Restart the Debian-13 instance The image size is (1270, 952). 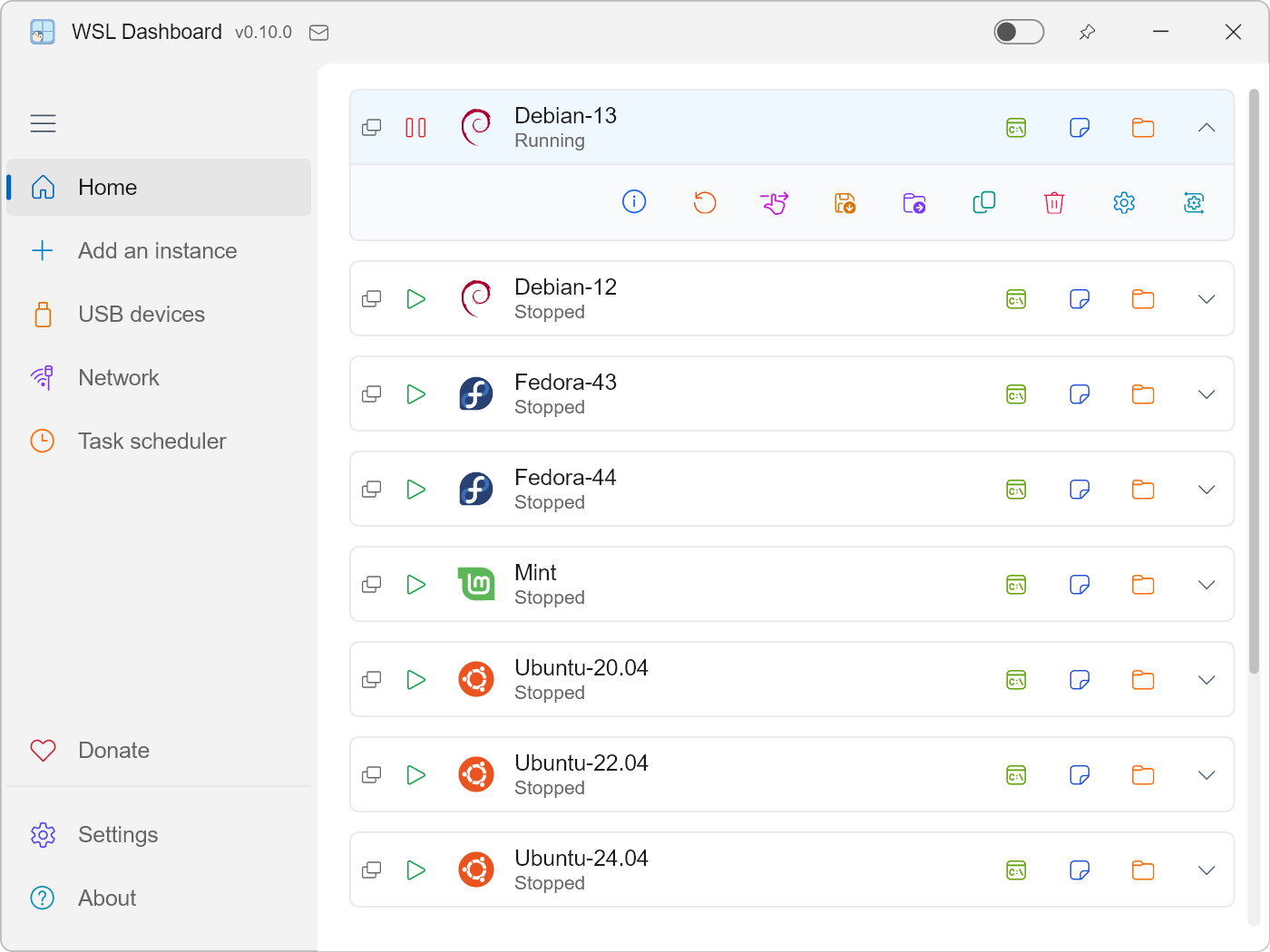(x=705, y=202)
